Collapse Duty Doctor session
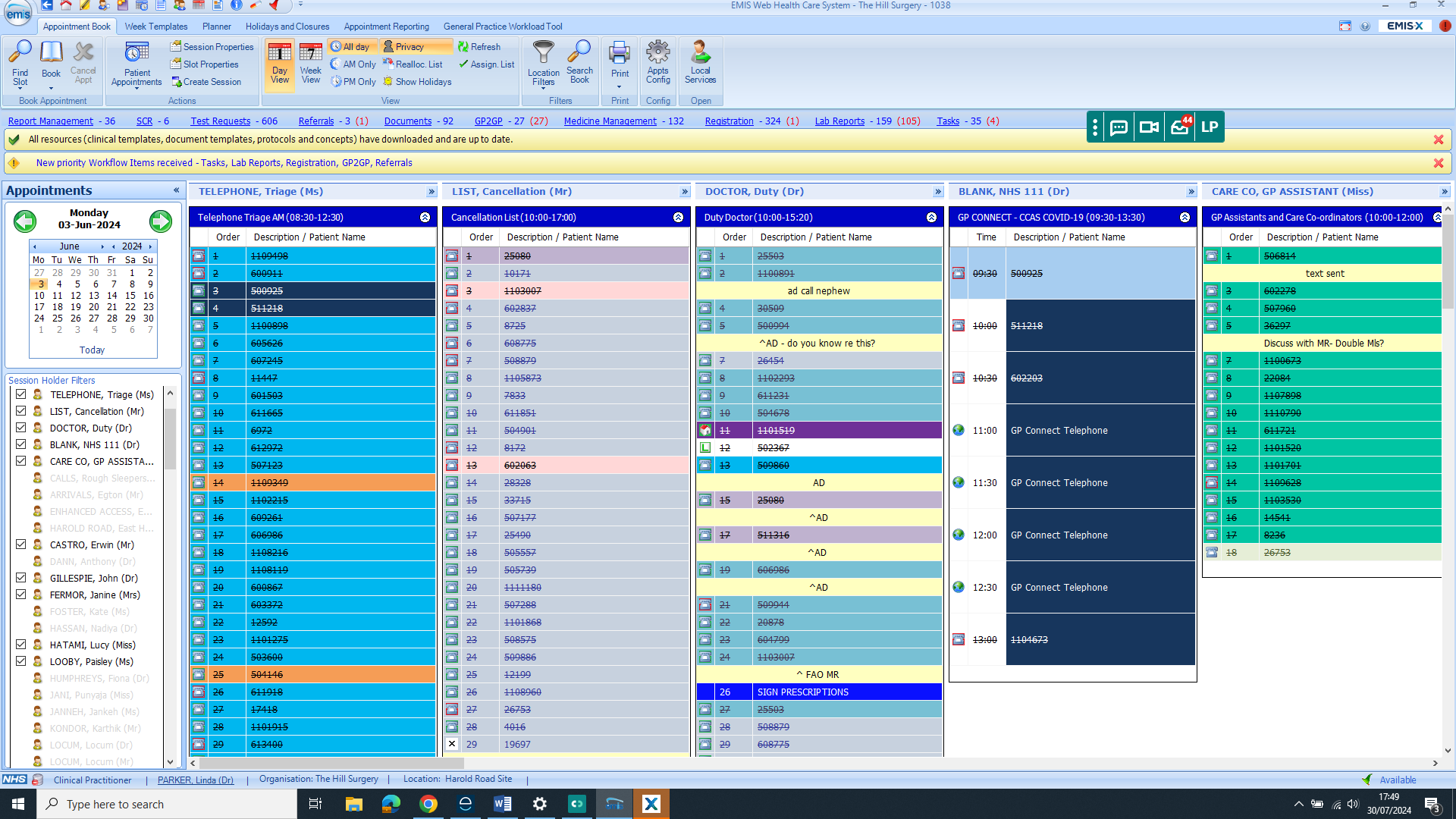 931,218
